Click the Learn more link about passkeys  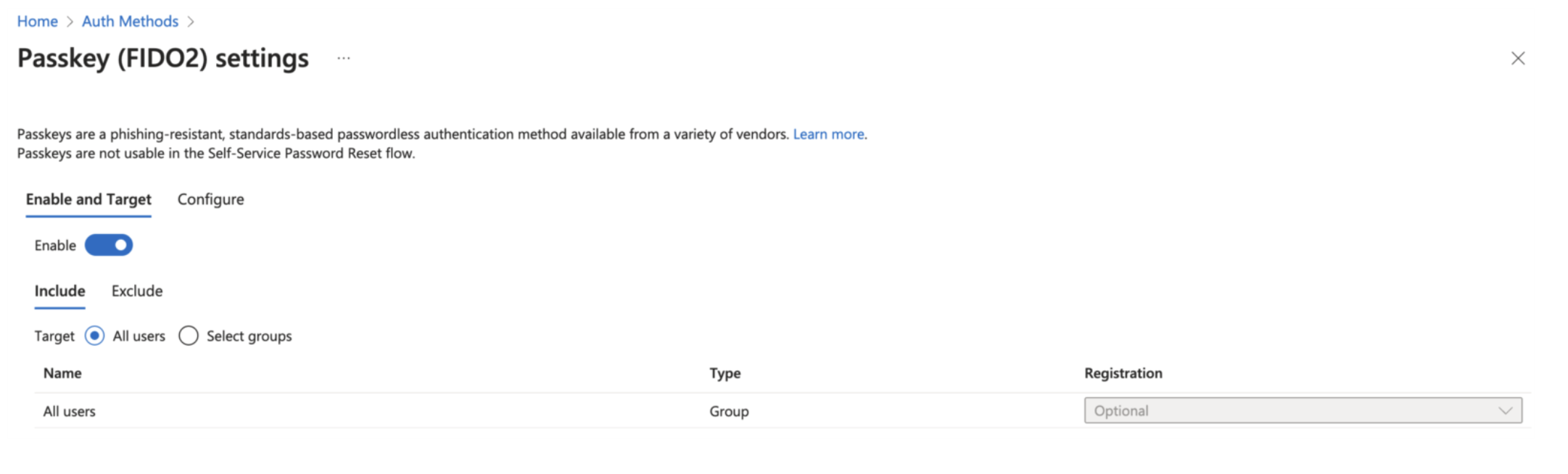[x=828, y=134]
